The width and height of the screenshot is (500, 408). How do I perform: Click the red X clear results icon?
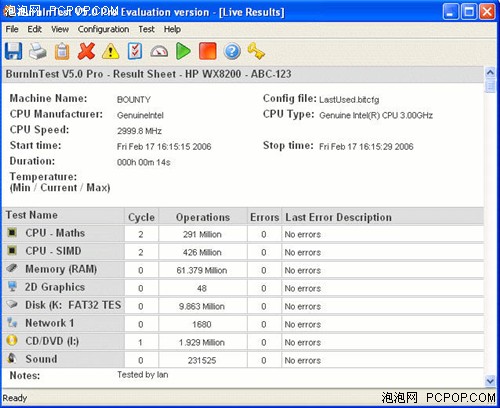click(86, 51)
